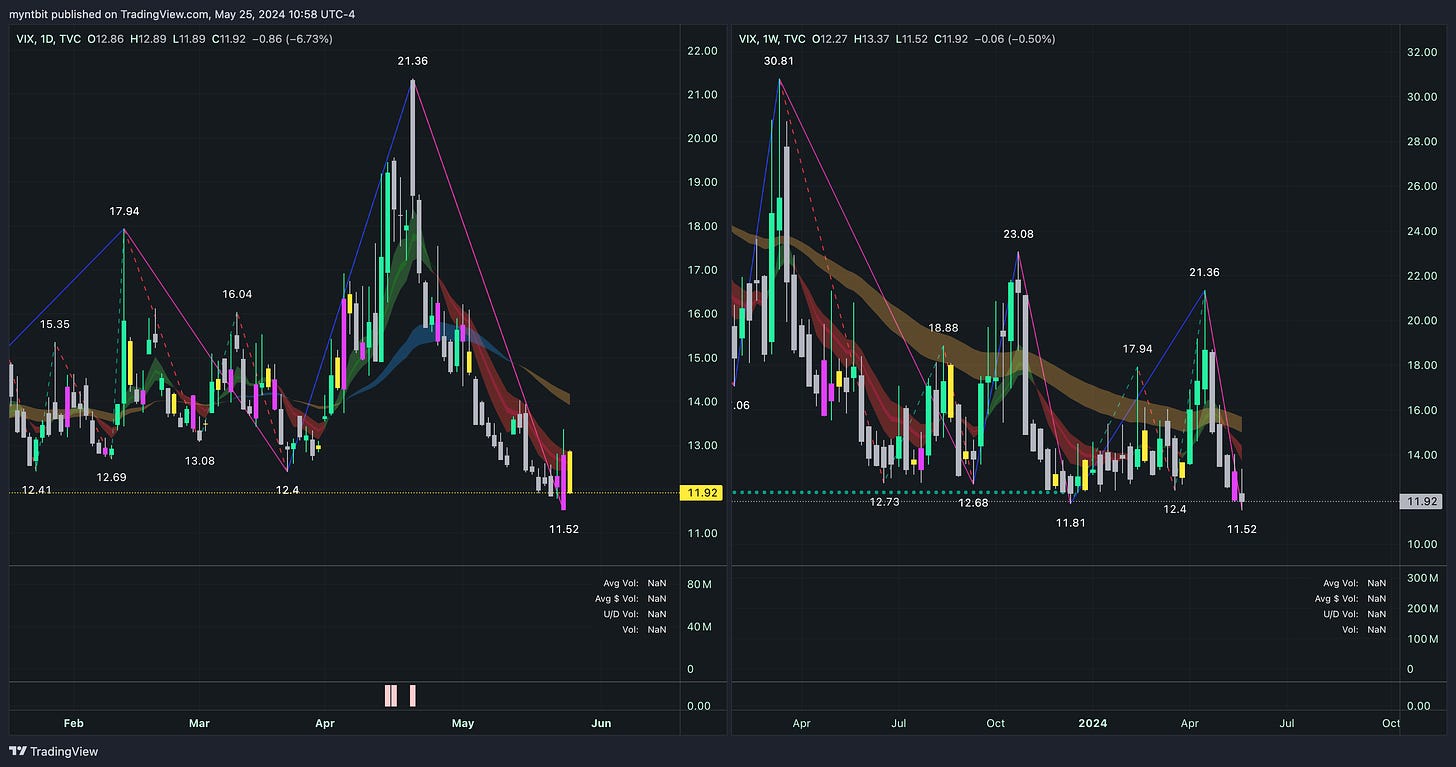Image resolution: width=1456 pixels, height=767 pixels.
Task: Click the '−0.86 (−6.73%)' change value
Action: pyautogui.click(x=291, y=39)
